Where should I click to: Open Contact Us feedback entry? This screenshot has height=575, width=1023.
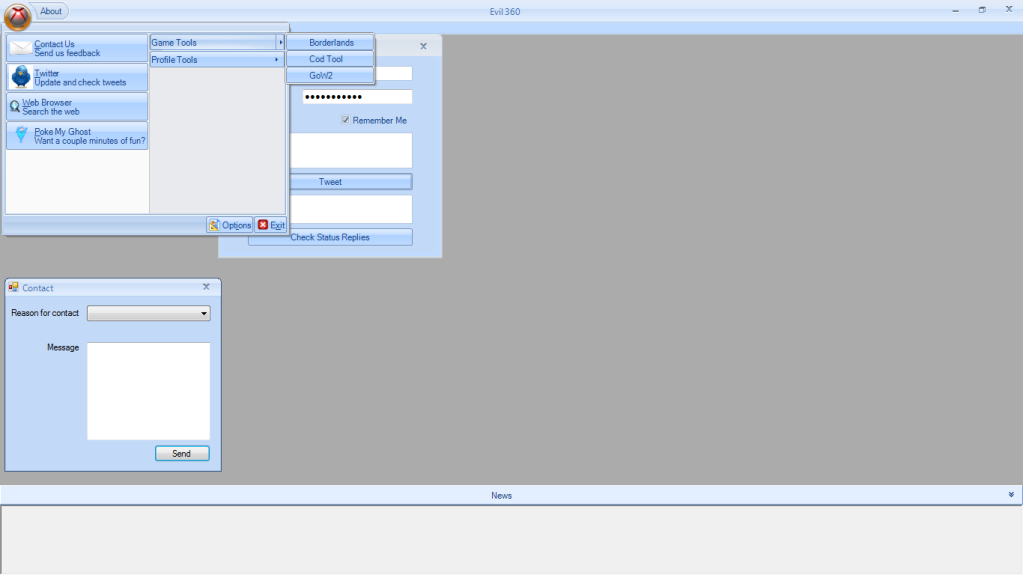point(77,48)
